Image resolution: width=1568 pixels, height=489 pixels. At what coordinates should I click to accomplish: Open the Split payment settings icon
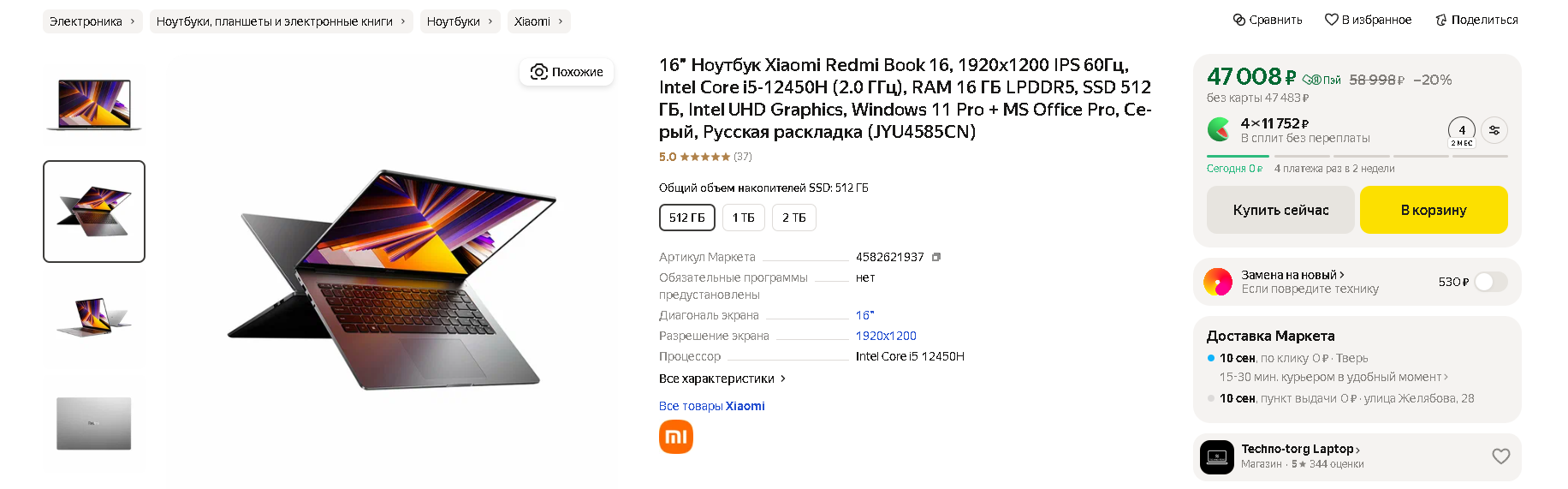pos(1494,130)
